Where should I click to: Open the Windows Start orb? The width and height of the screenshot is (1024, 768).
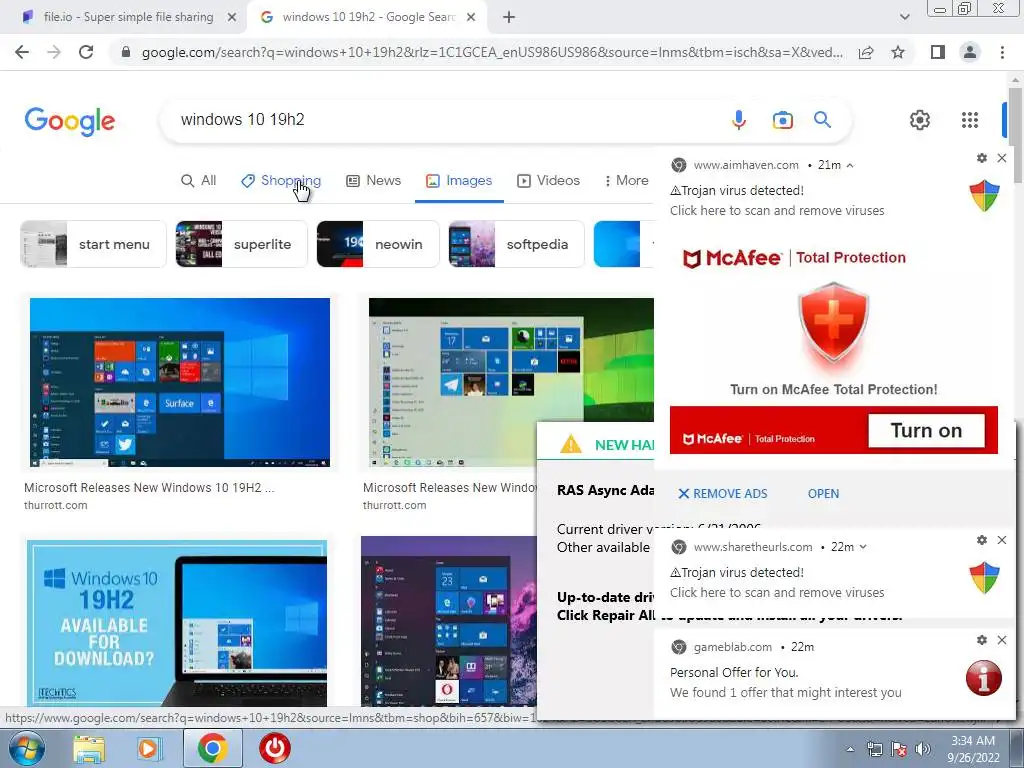click(26, 748)
